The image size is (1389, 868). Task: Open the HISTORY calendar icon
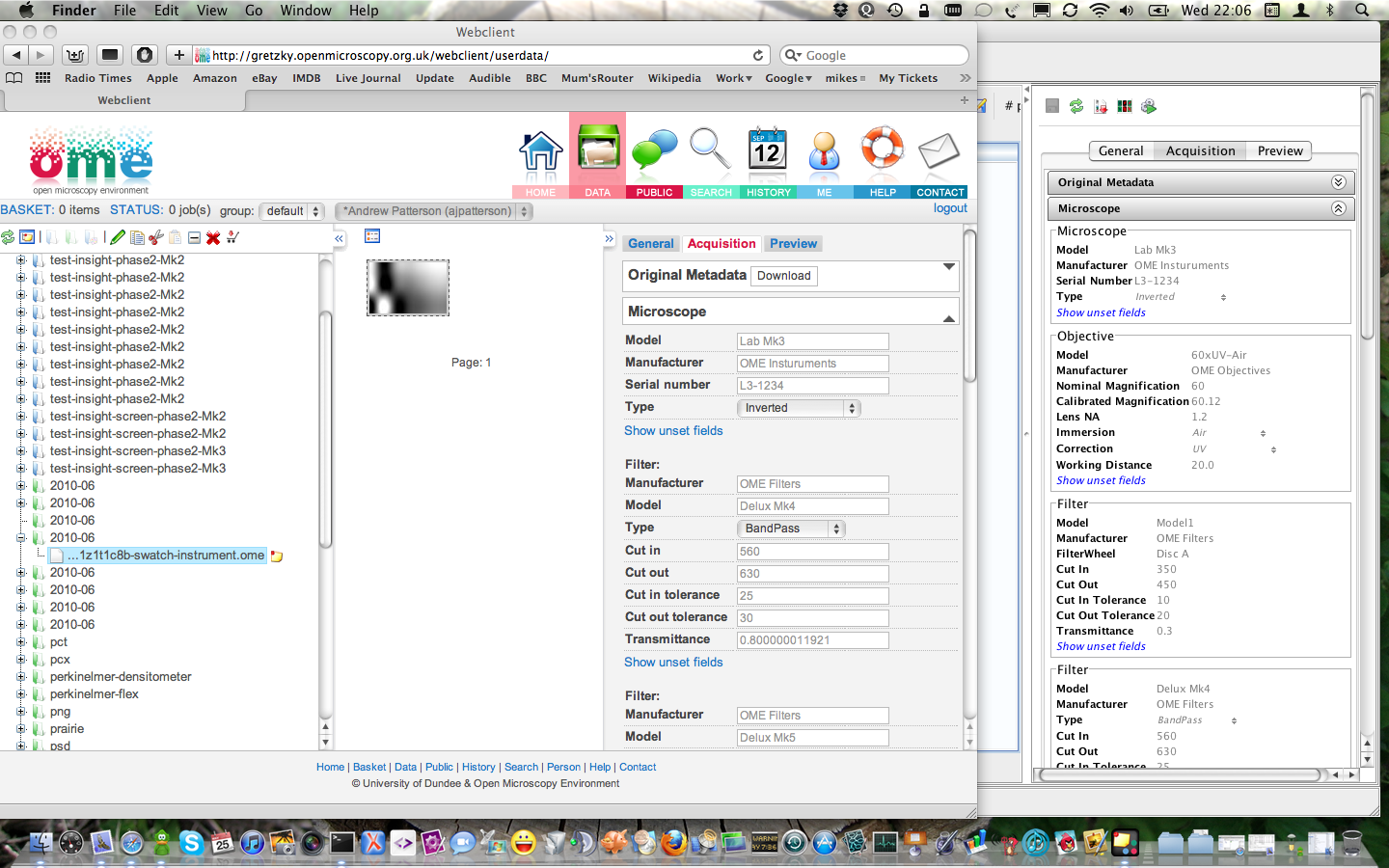pos(768,152)
